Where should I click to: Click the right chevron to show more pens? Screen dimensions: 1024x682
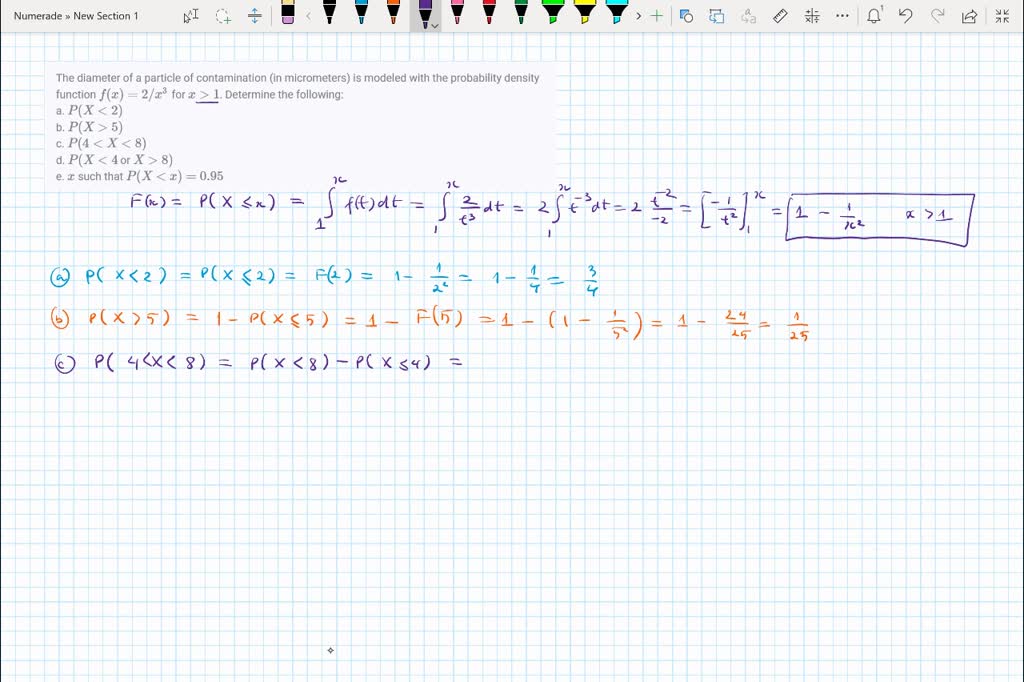(638, 15)
